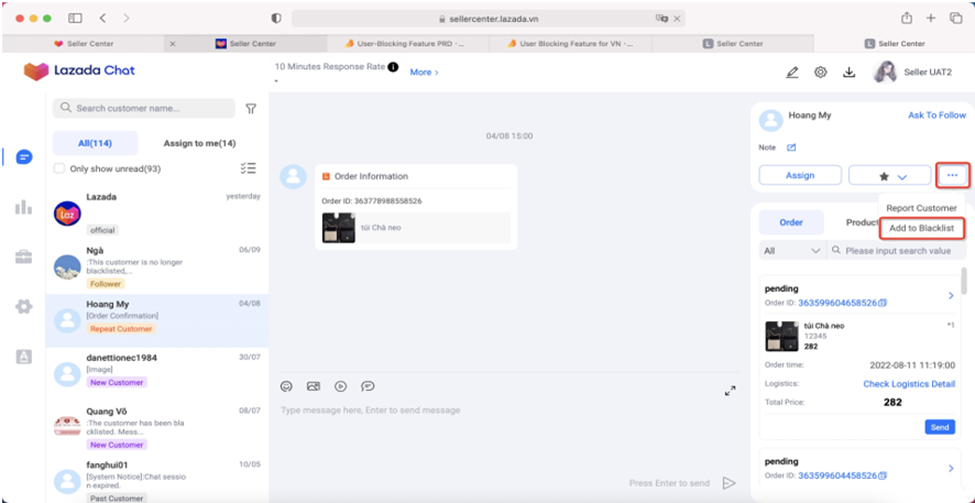Open the fanghui01 conversation
This screenshot has height=503, width=975.
point(157,481)
